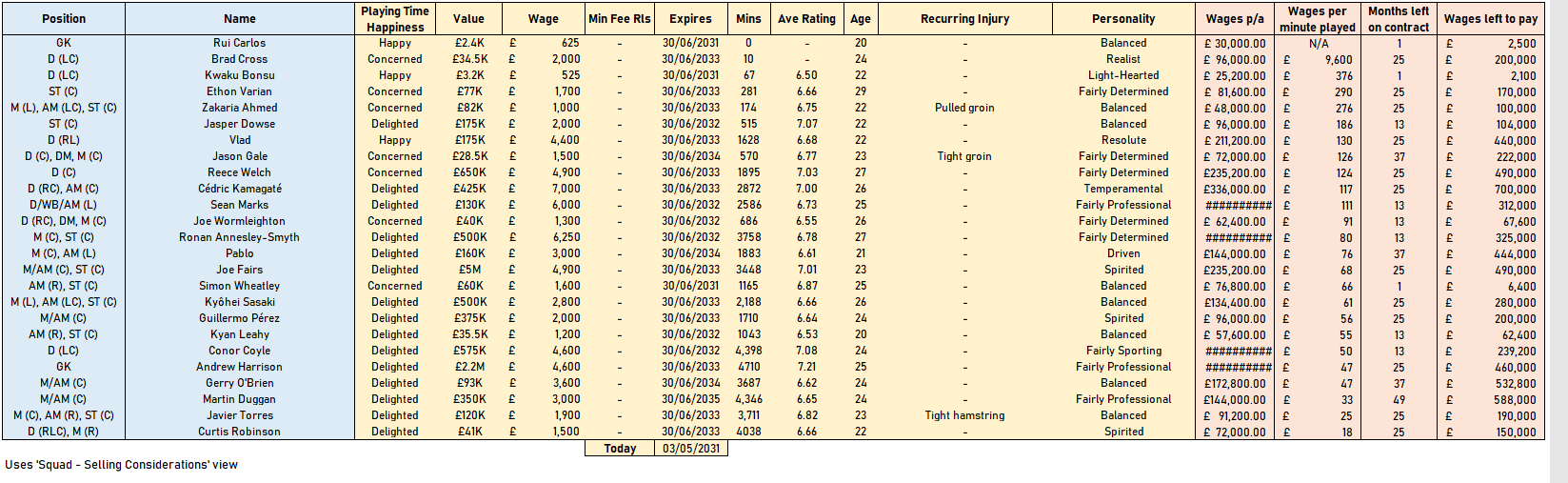Select the value cell '£2.2M'
This screenshot has width=1568, height=483.
tap(468, 367)
